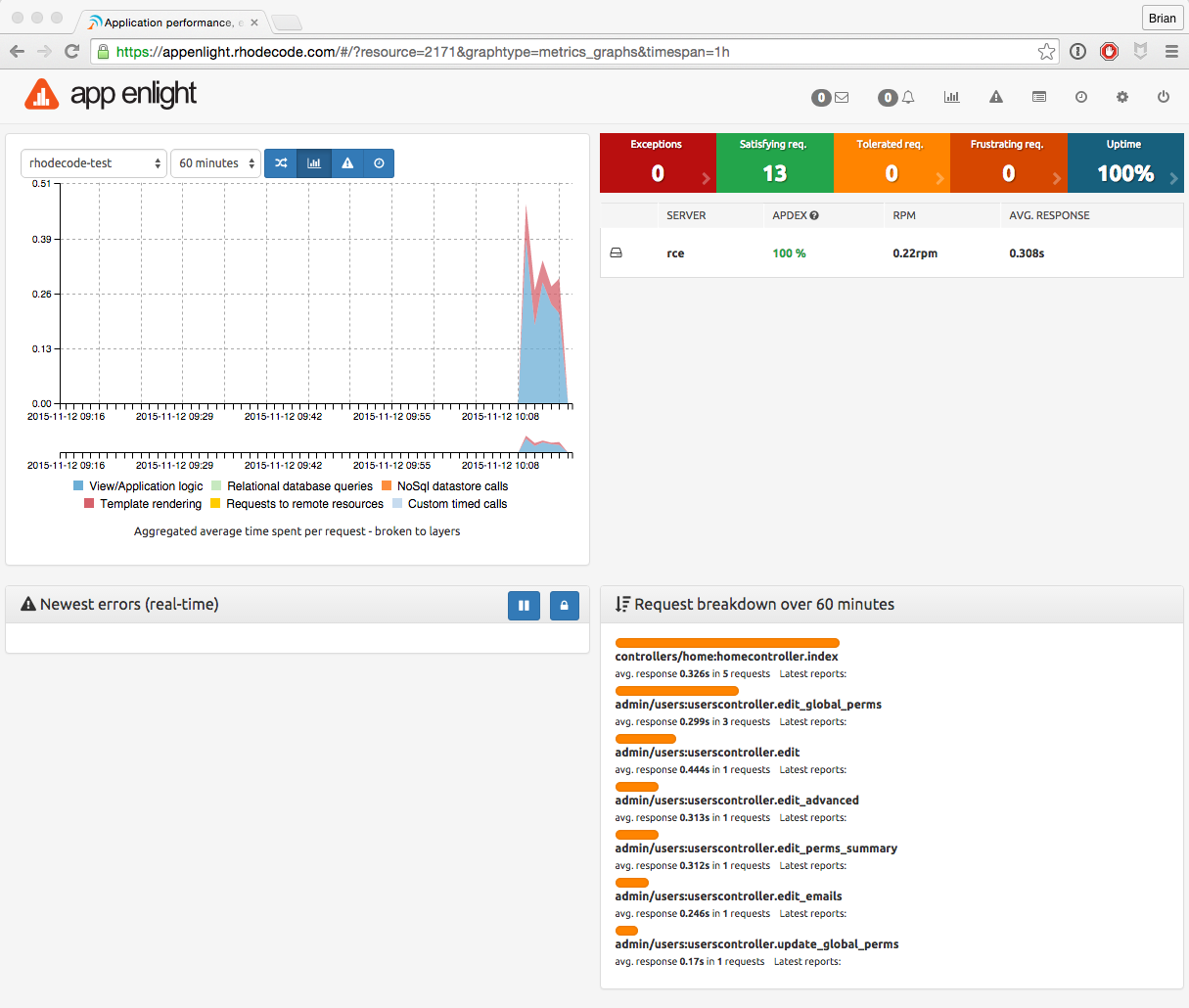This screenshot has width=1189, height=1008.
Task: Click the notifications bell icon
Action: coord(907,97)
